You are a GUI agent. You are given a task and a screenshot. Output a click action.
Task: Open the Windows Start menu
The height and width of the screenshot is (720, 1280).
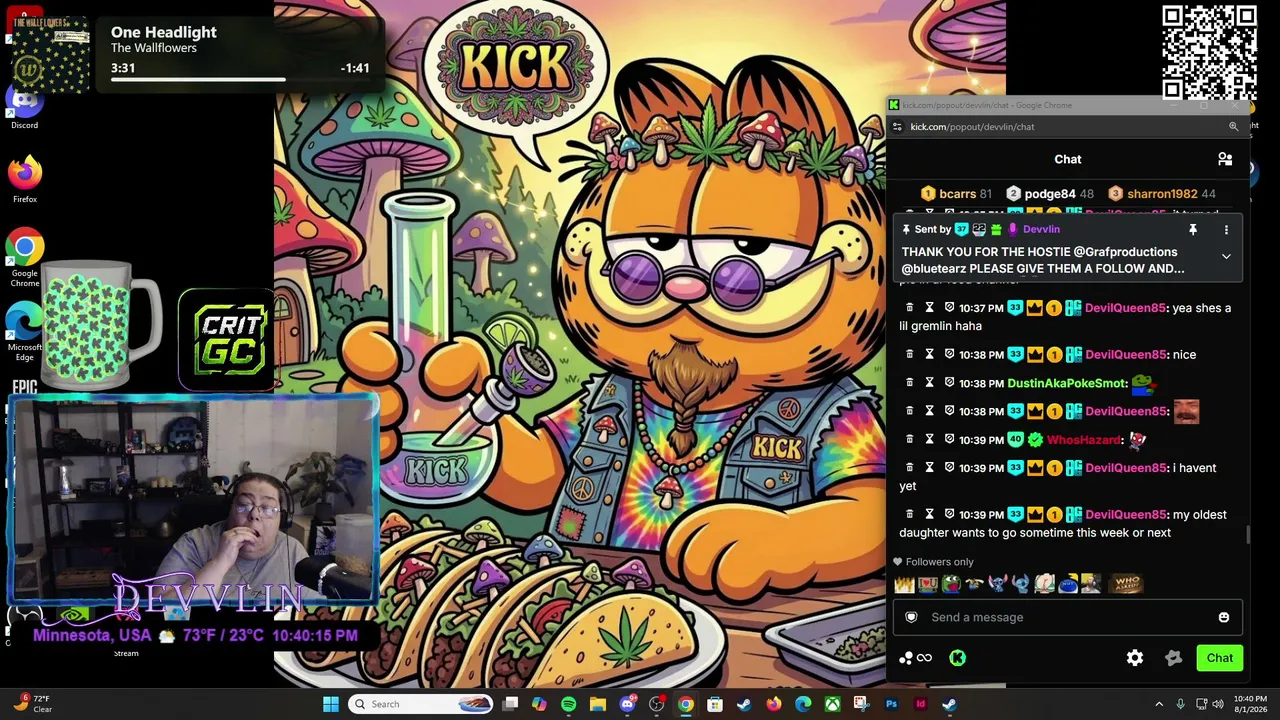coord(331,704)
